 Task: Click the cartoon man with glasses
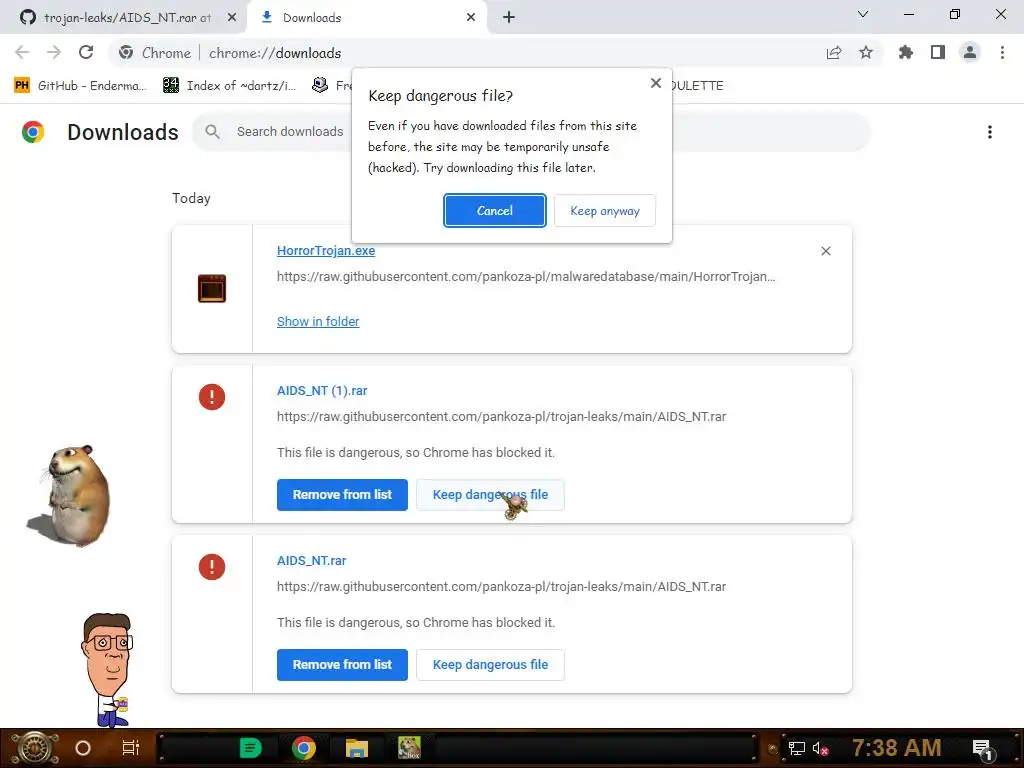point(108,670)
